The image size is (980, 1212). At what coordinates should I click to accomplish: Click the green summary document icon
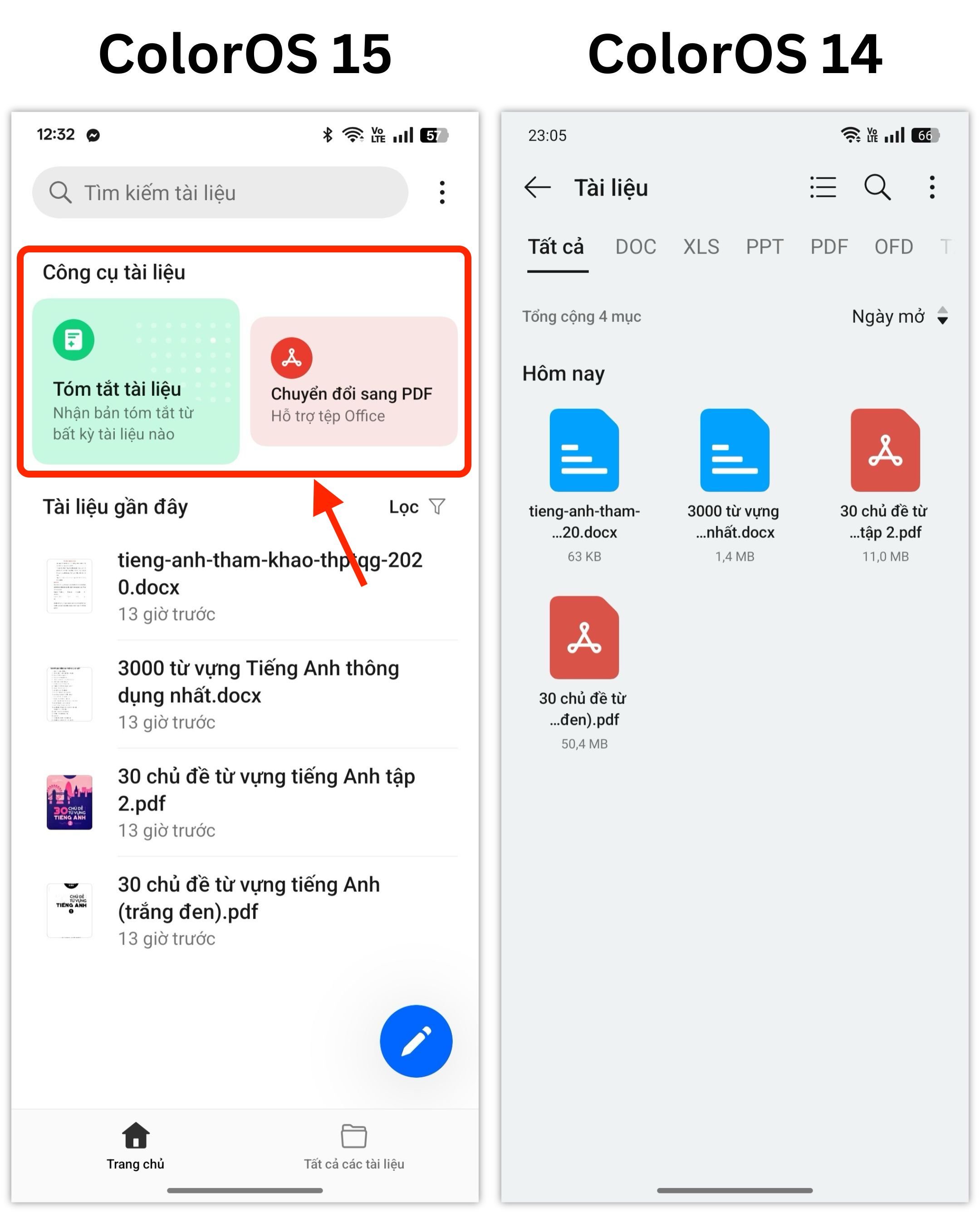(x=73, y=340)
